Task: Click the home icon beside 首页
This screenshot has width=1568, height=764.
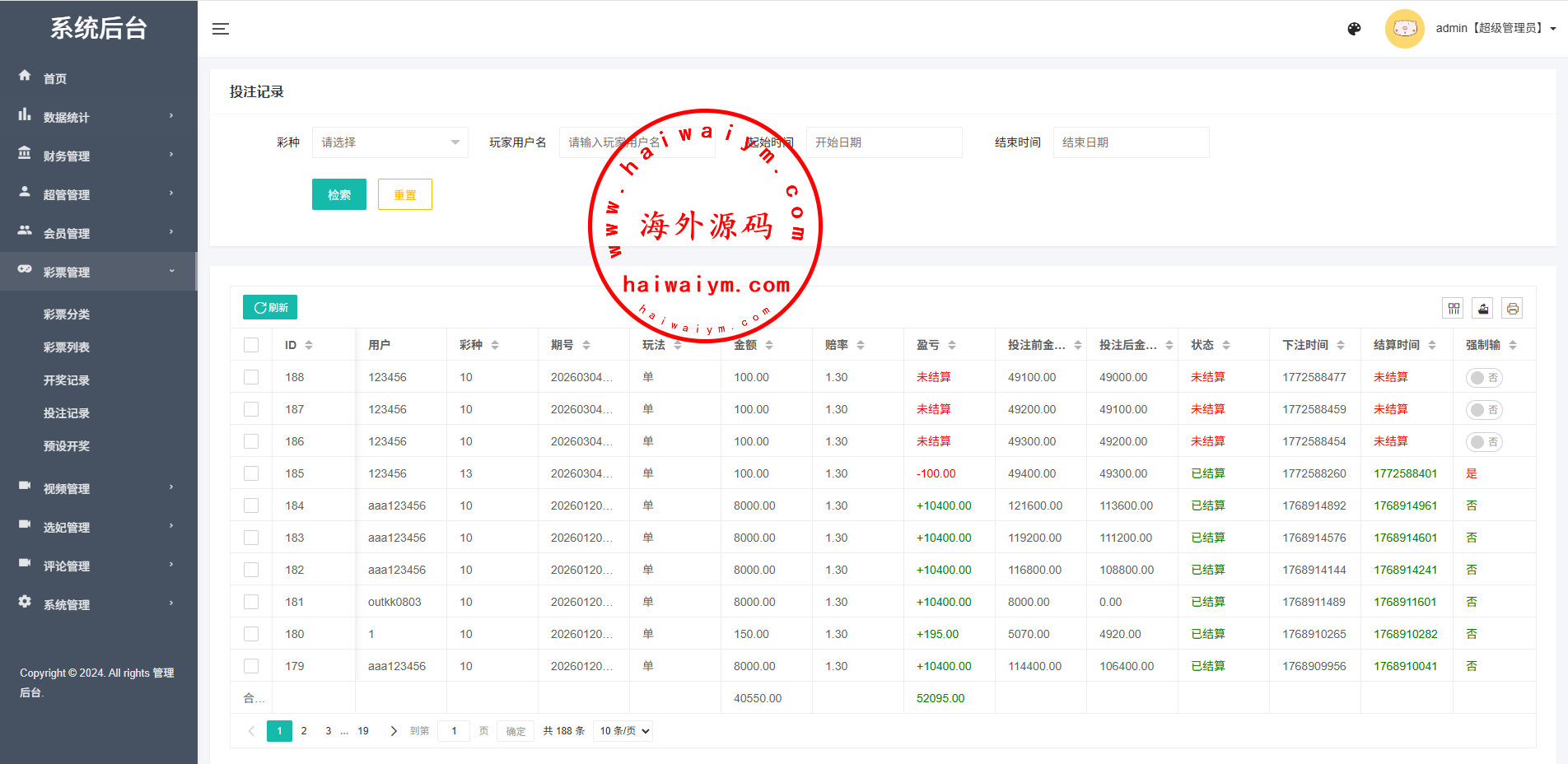Action: [x=25, y=76]
